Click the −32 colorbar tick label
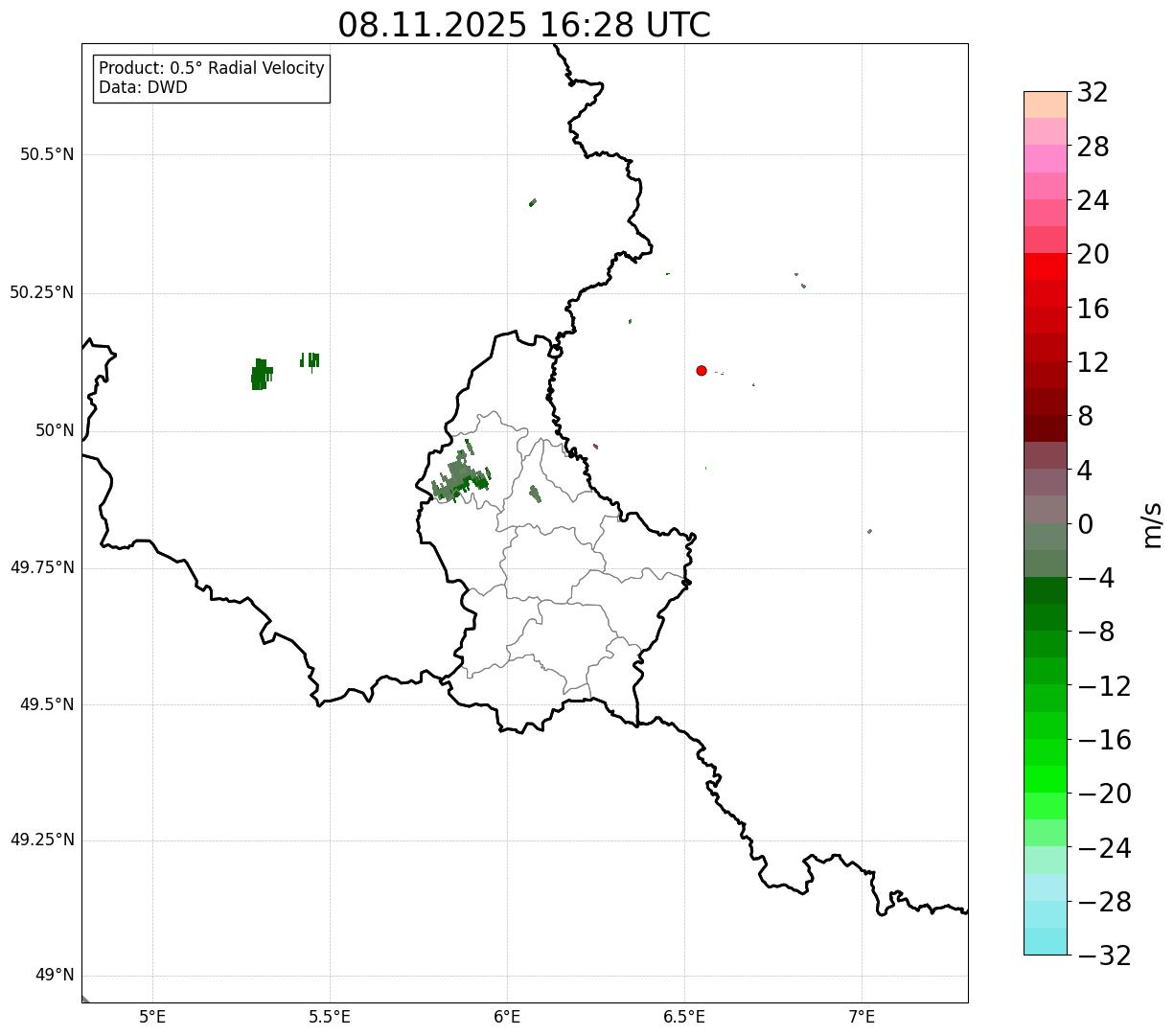This screenshot has width=1174, height=1036. (x=1104, y=955)
